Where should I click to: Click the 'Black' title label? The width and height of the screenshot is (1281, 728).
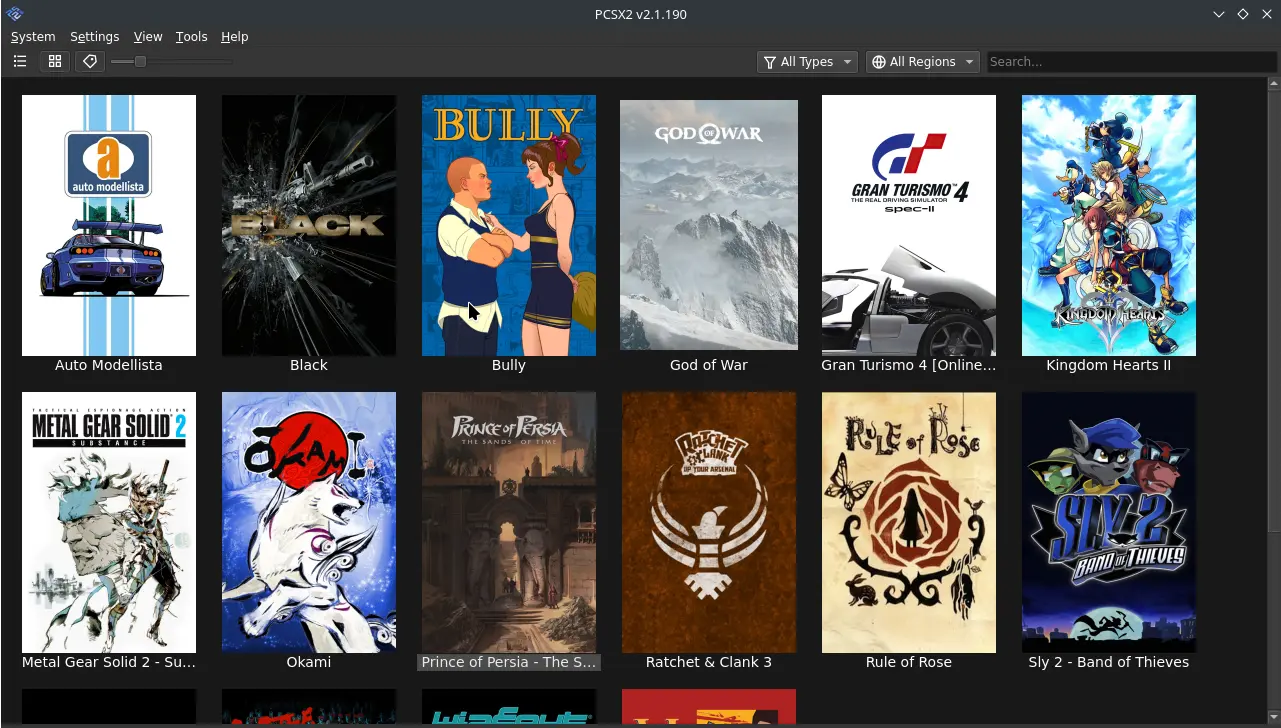click(309, 365)
